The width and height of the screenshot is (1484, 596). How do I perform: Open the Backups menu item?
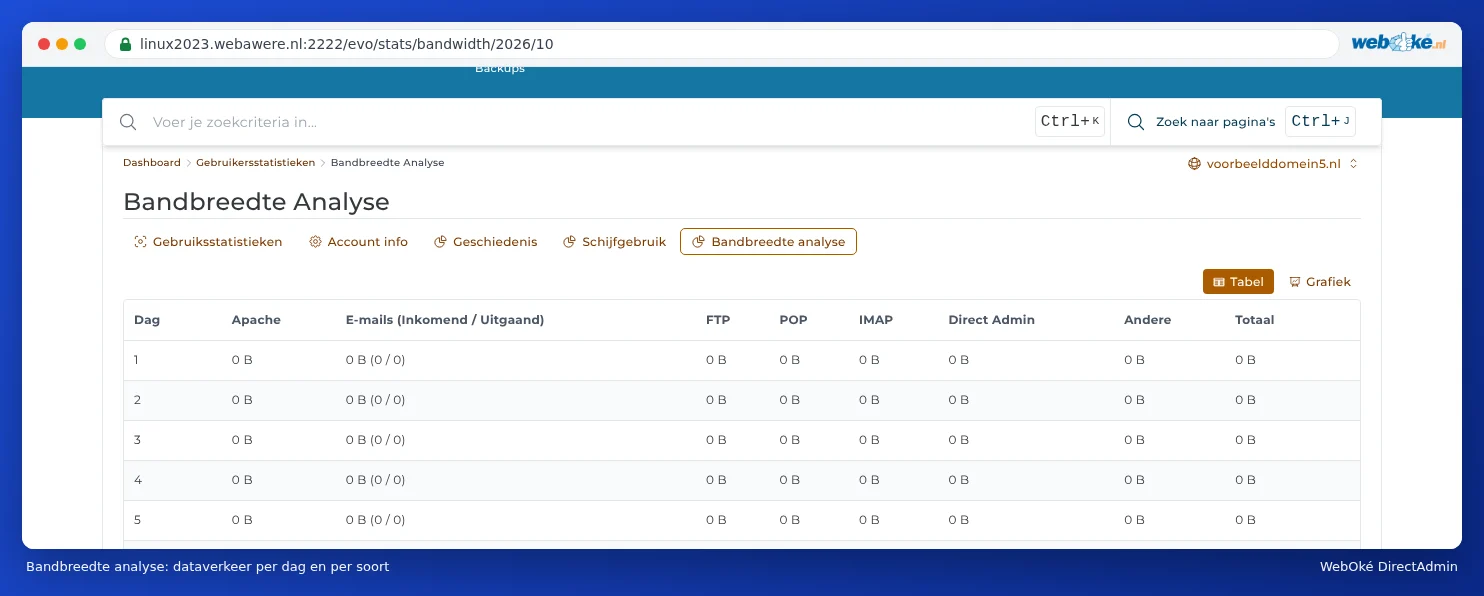500,69
